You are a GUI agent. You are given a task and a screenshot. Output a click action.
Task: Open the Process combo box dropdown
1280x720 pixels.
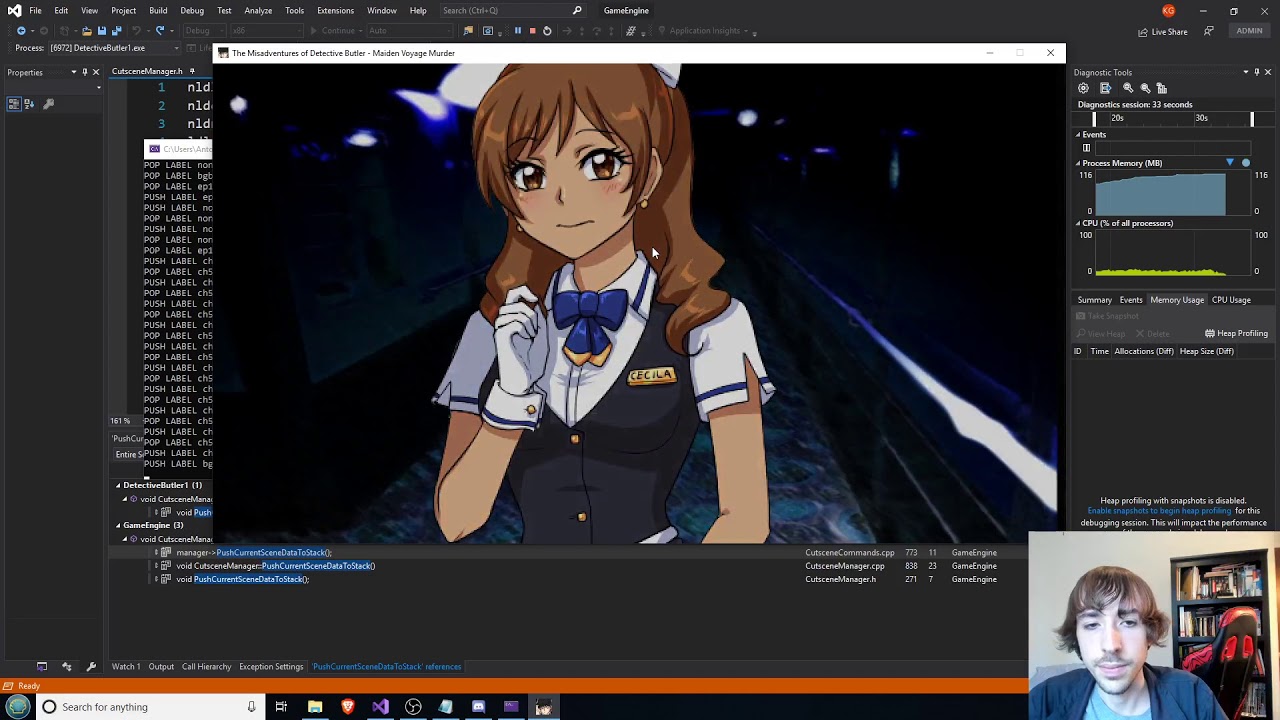(x=176, y=48)
